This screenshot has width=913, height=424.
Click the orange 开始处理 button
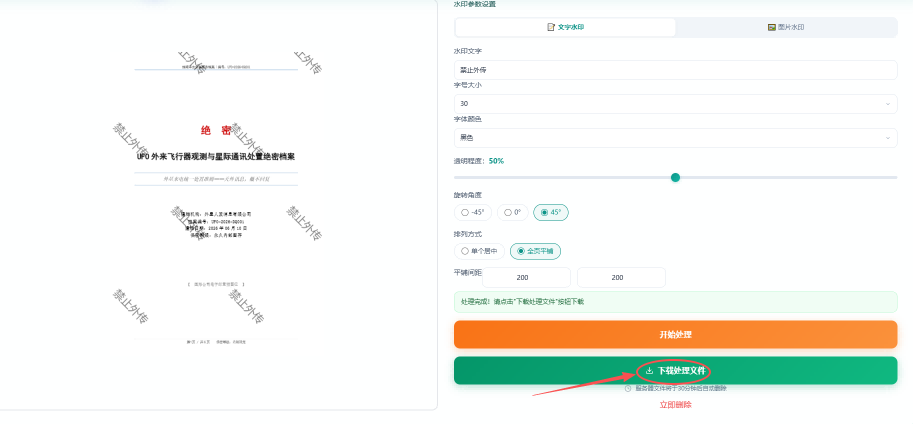[675, 335]
